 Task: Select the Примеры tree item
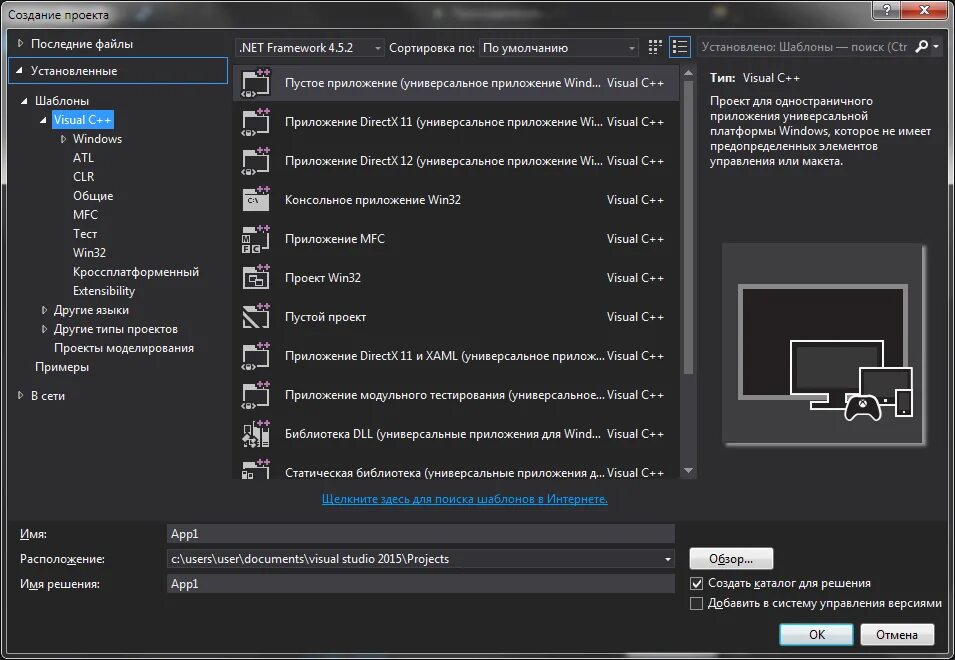coord(62,367)
